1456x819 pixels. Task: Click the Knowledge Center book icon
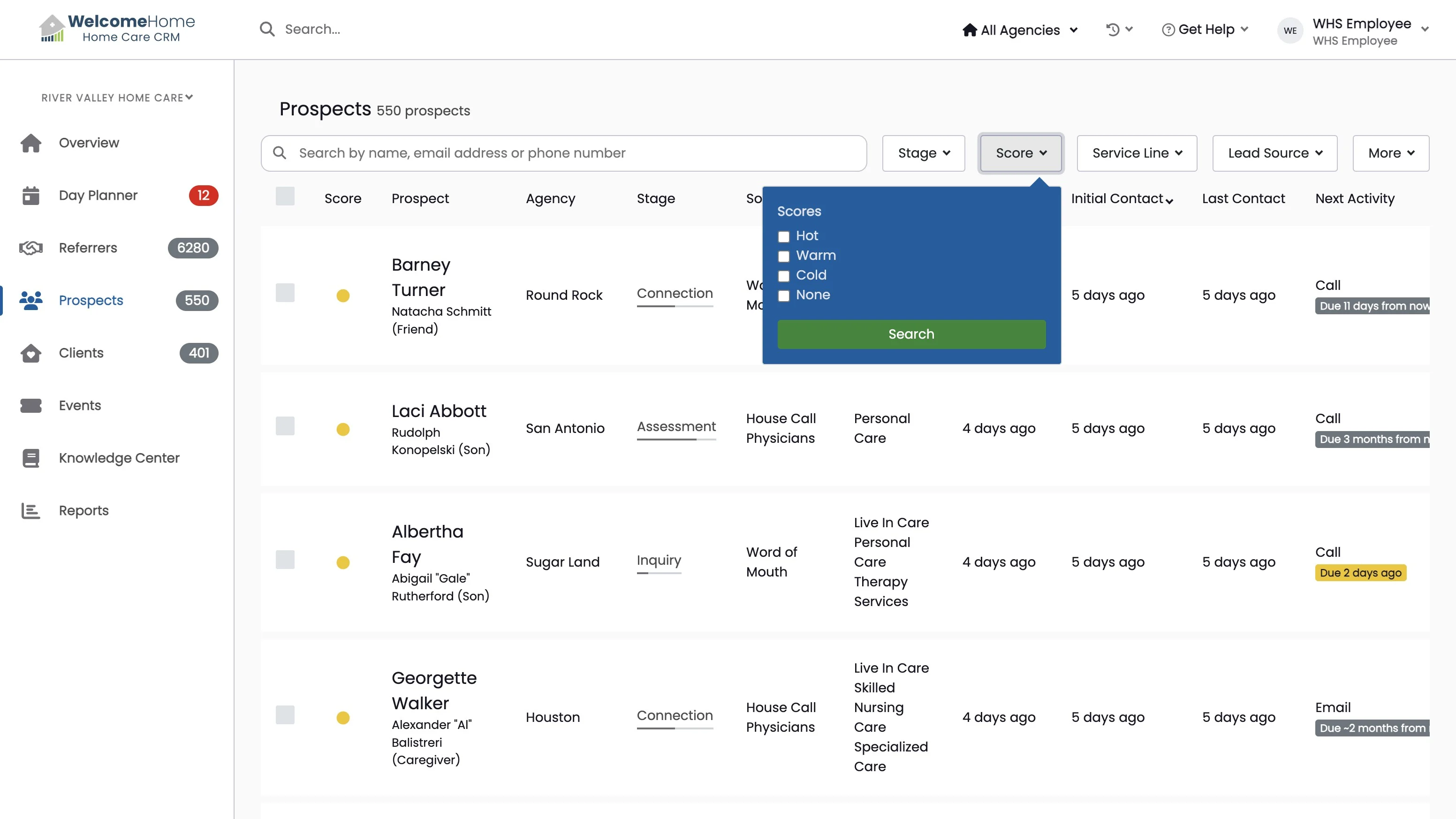[x=30, y=458]
